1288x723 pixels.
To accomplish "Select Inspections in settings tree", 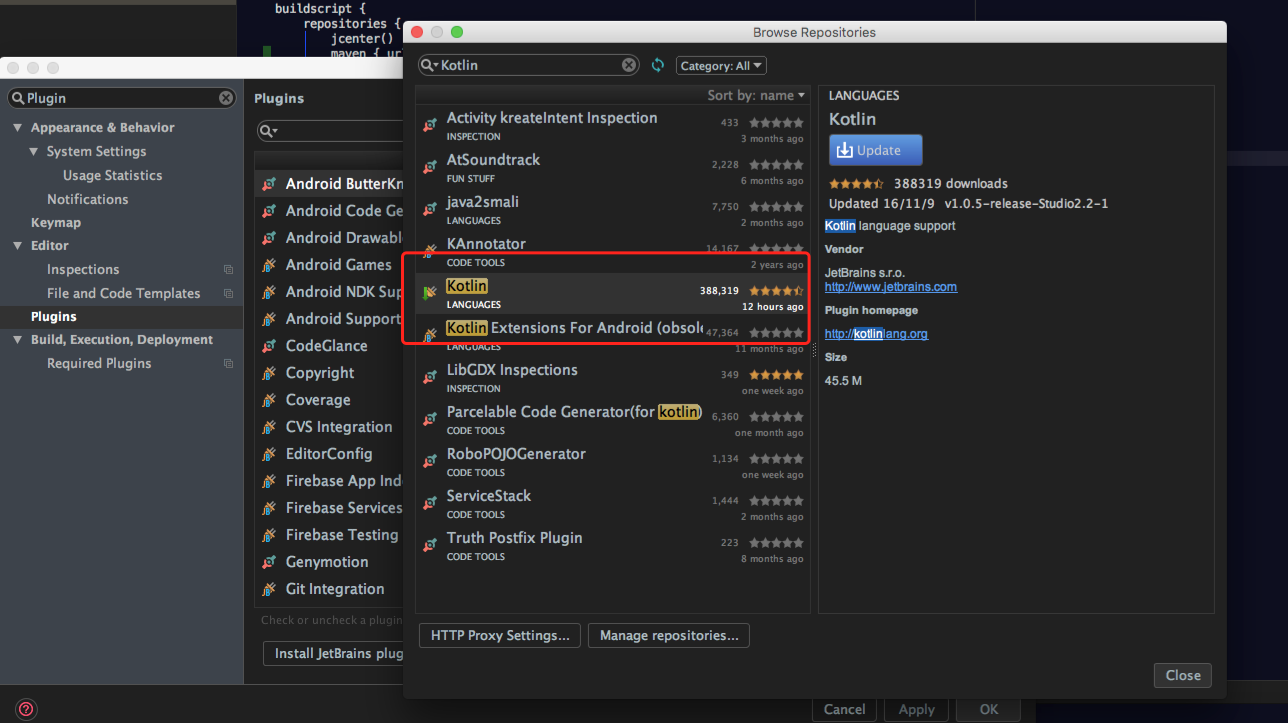I will click(x=83, y=270).
